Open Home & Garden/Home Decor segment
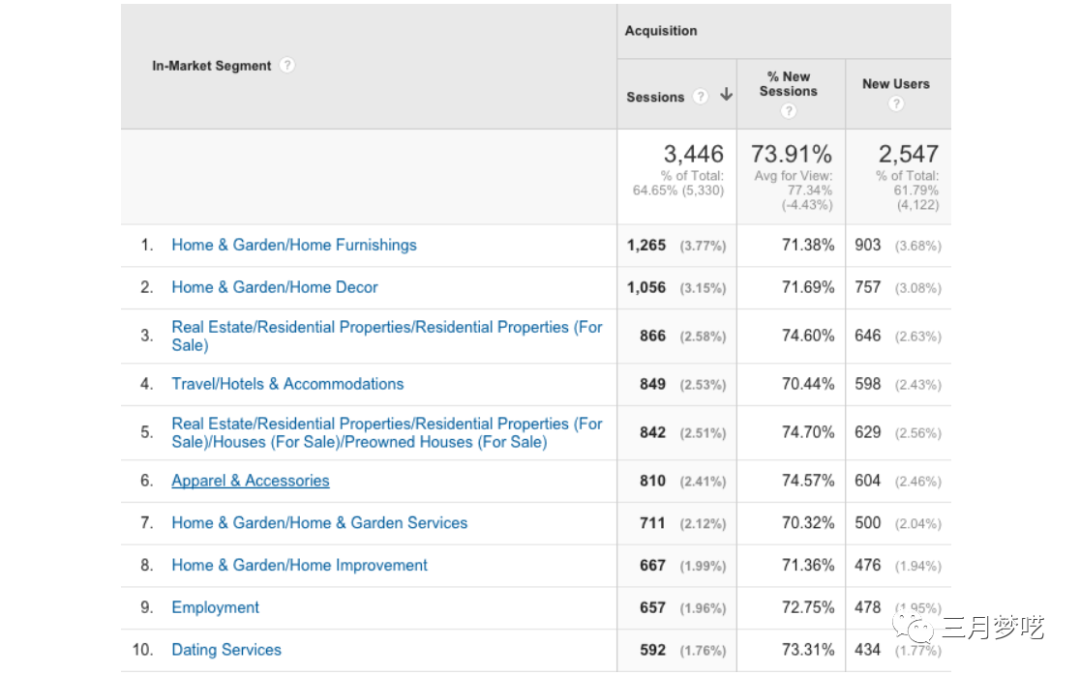This screenshot has height=675, width=1080. pyautogui.click(x=275, y=287)
